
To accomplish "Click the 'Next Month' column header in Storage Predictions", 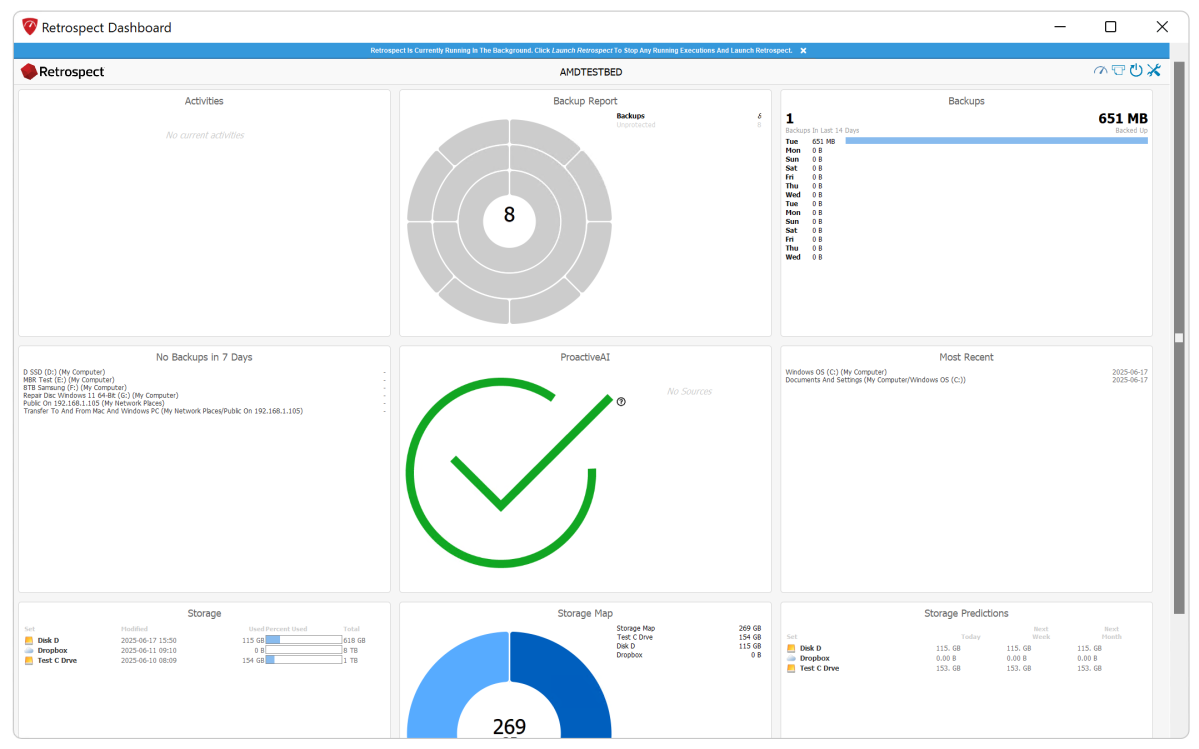I will point(1112,633).
